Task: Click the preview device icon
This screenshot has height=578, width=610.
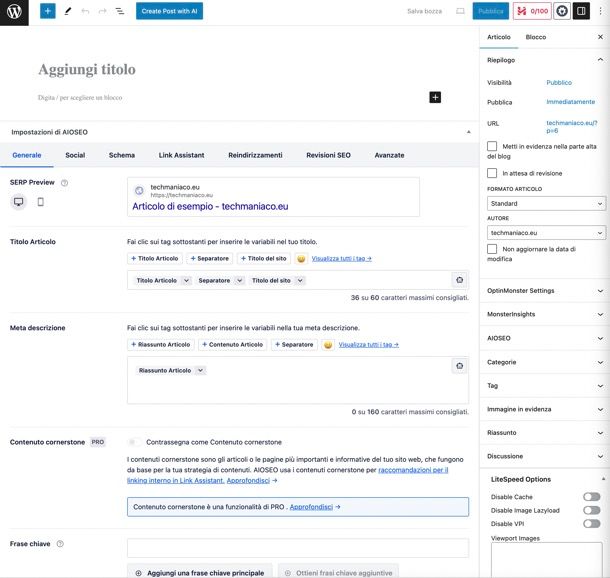Action: [x=460, y=11]
